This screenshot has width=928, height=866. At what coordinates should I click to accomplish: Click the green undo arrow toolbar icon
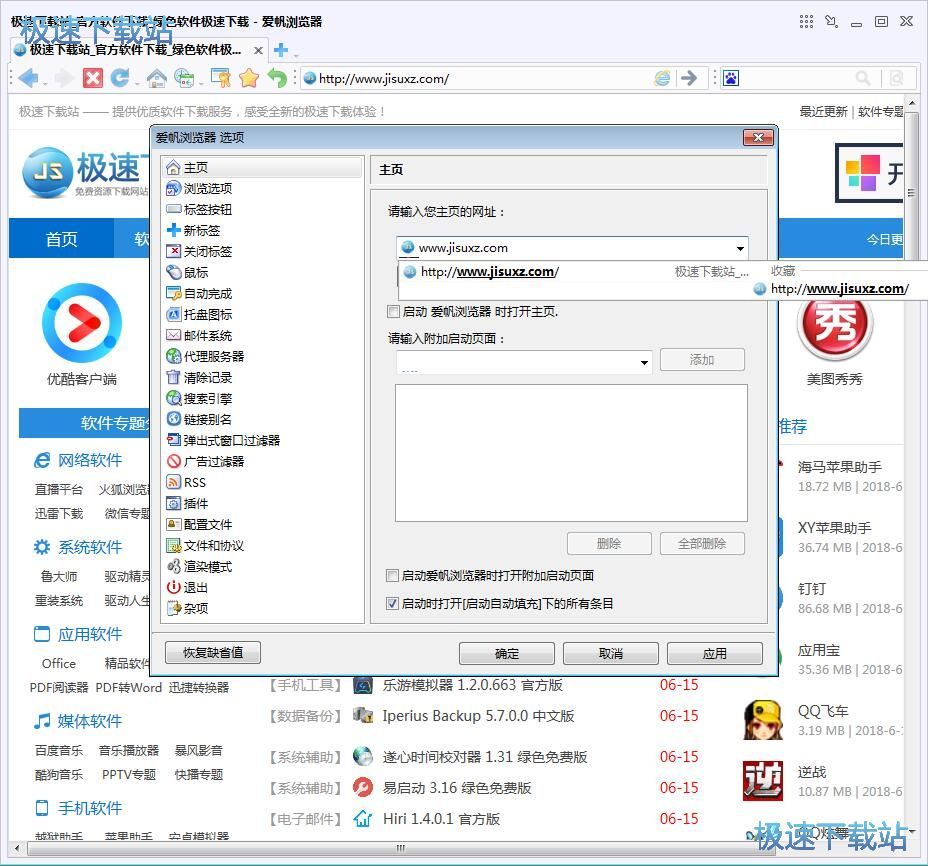(x=277, y=78)
